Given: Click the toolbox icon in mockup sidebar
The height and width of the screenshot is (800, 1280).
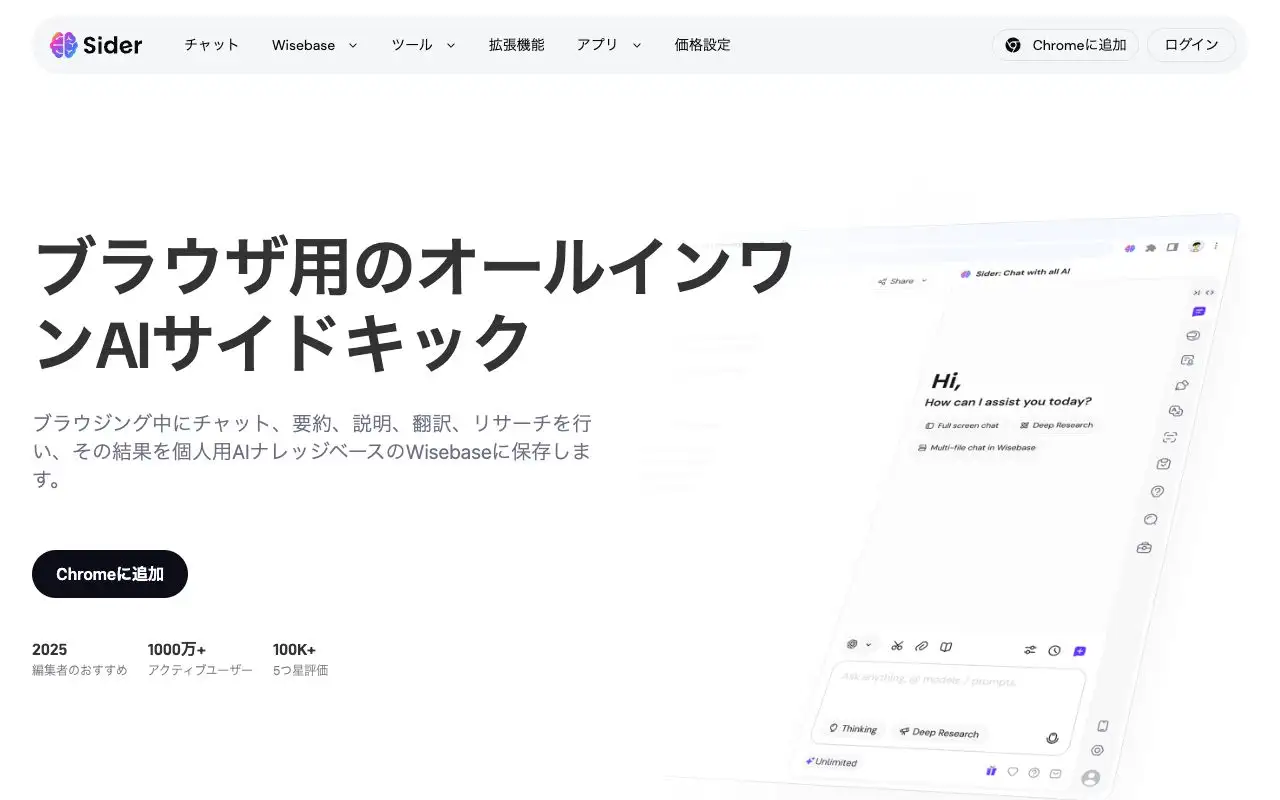Looking at the screenshot, I should point(1145,547).
